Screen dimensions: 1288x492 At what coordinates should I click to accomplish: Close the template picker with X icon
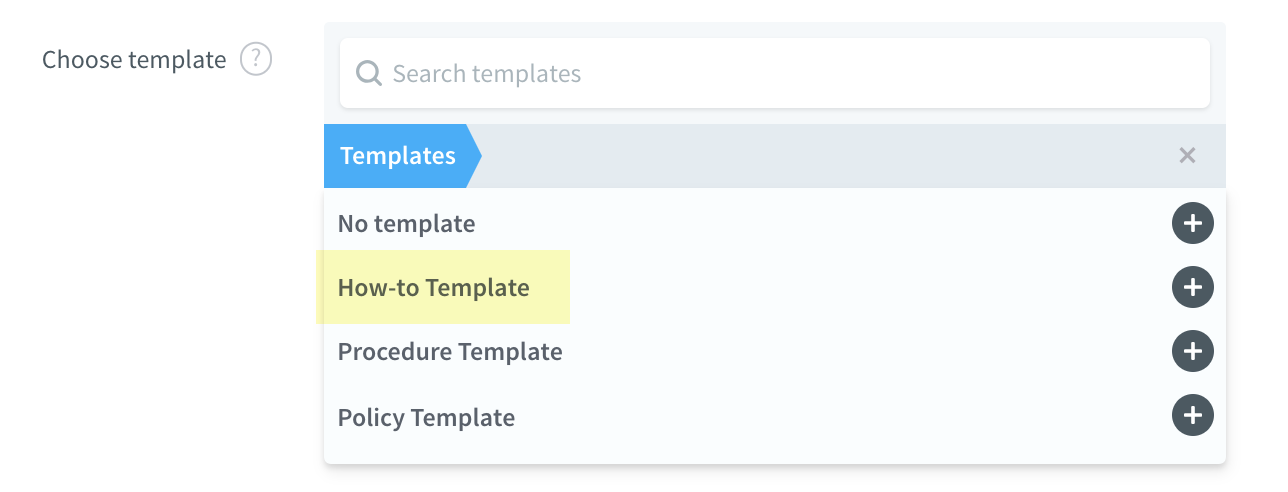point(1187,156)
